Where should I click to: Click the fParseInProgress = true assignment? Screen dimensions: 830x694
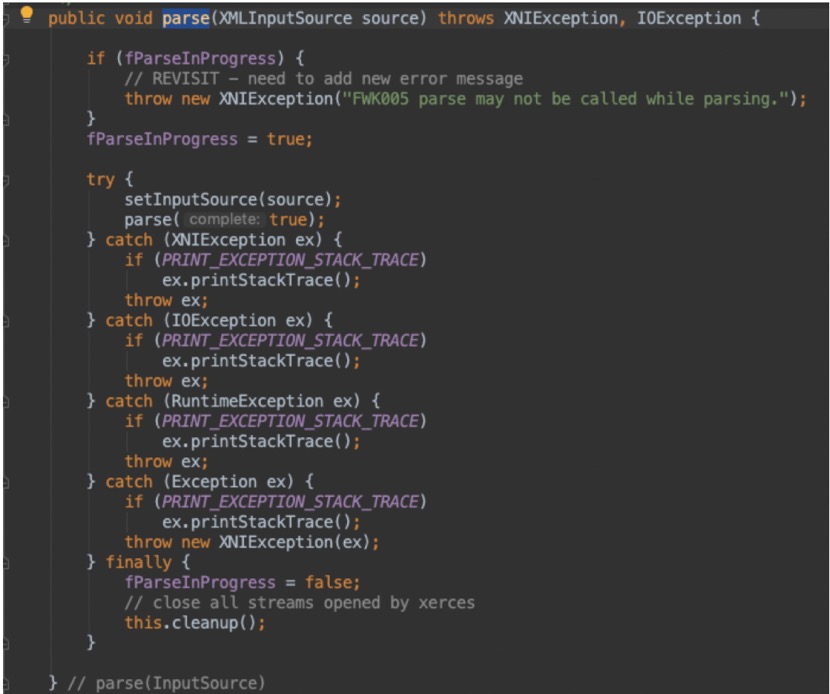point(200,139)
